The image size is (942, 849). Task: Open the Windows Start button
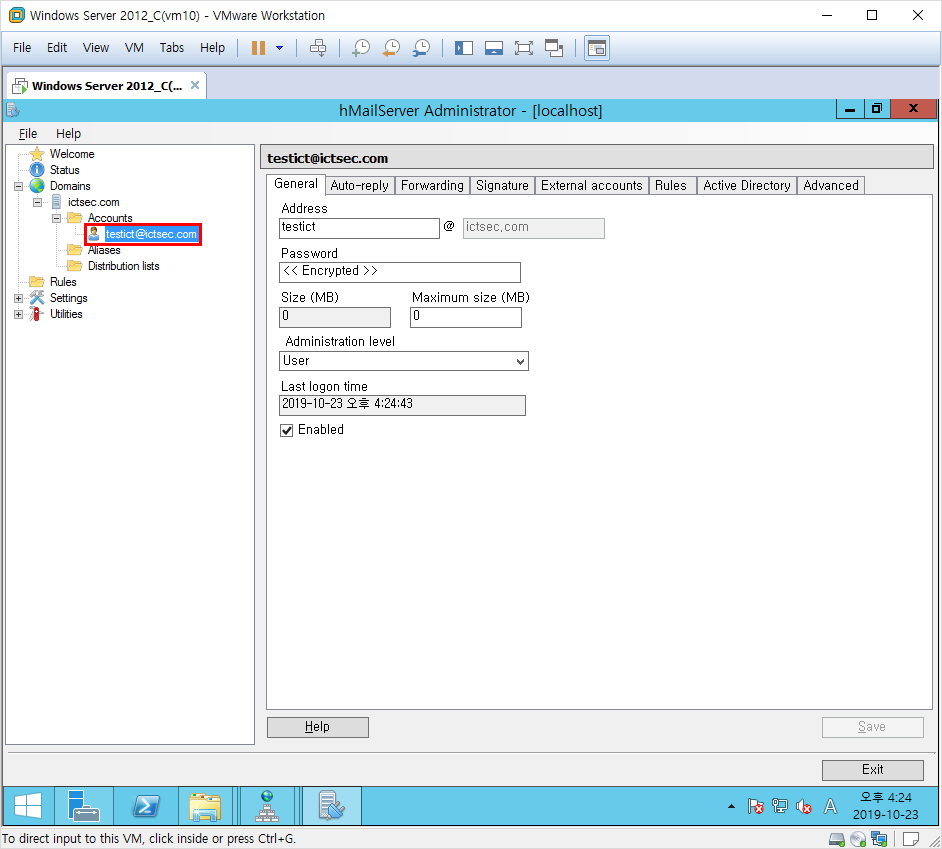point(28,806)
